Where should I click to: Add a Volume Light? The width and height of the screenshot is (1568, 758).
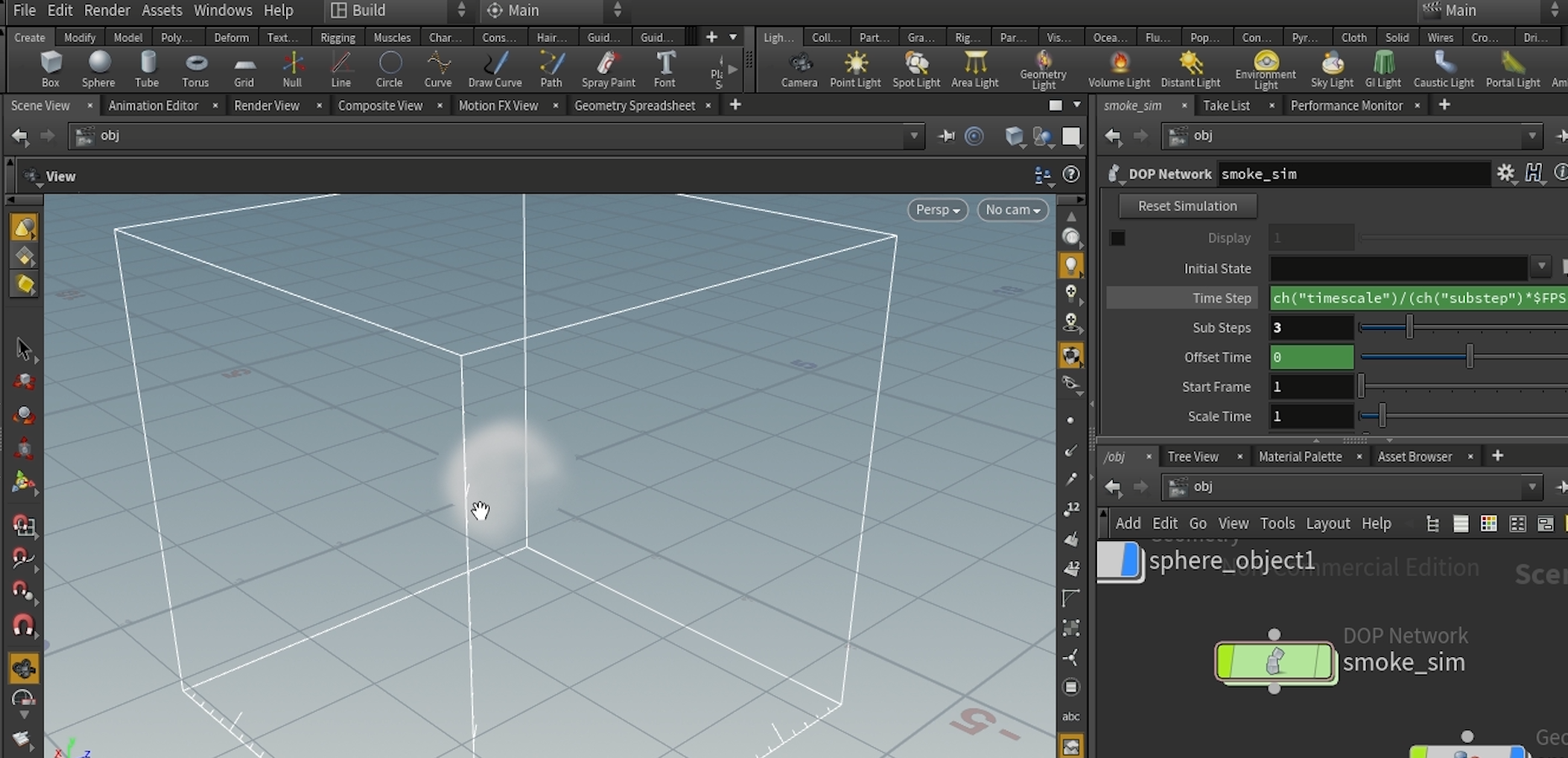coord(1119,69)
